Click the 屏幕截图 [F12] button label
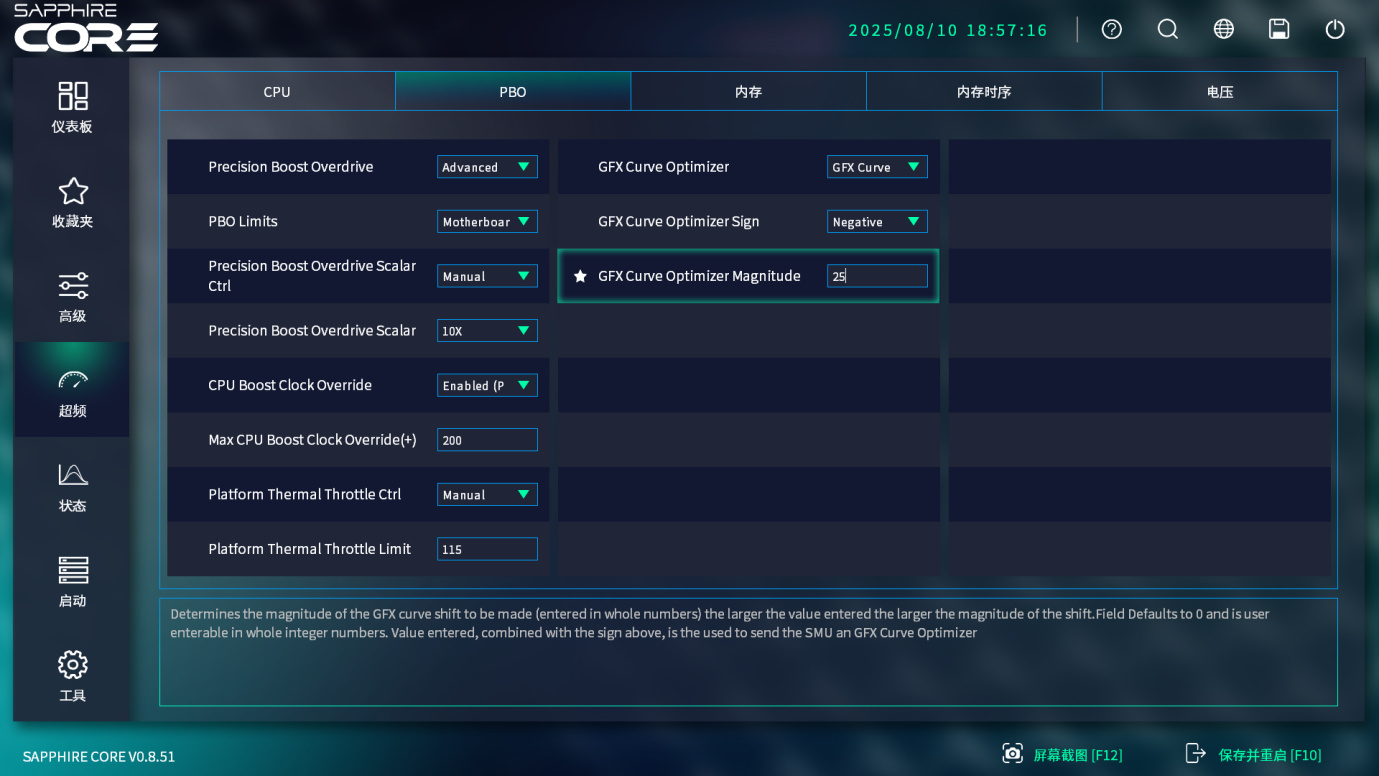The width and height of the screenshot is (1379, 776). coord(1078,755)
